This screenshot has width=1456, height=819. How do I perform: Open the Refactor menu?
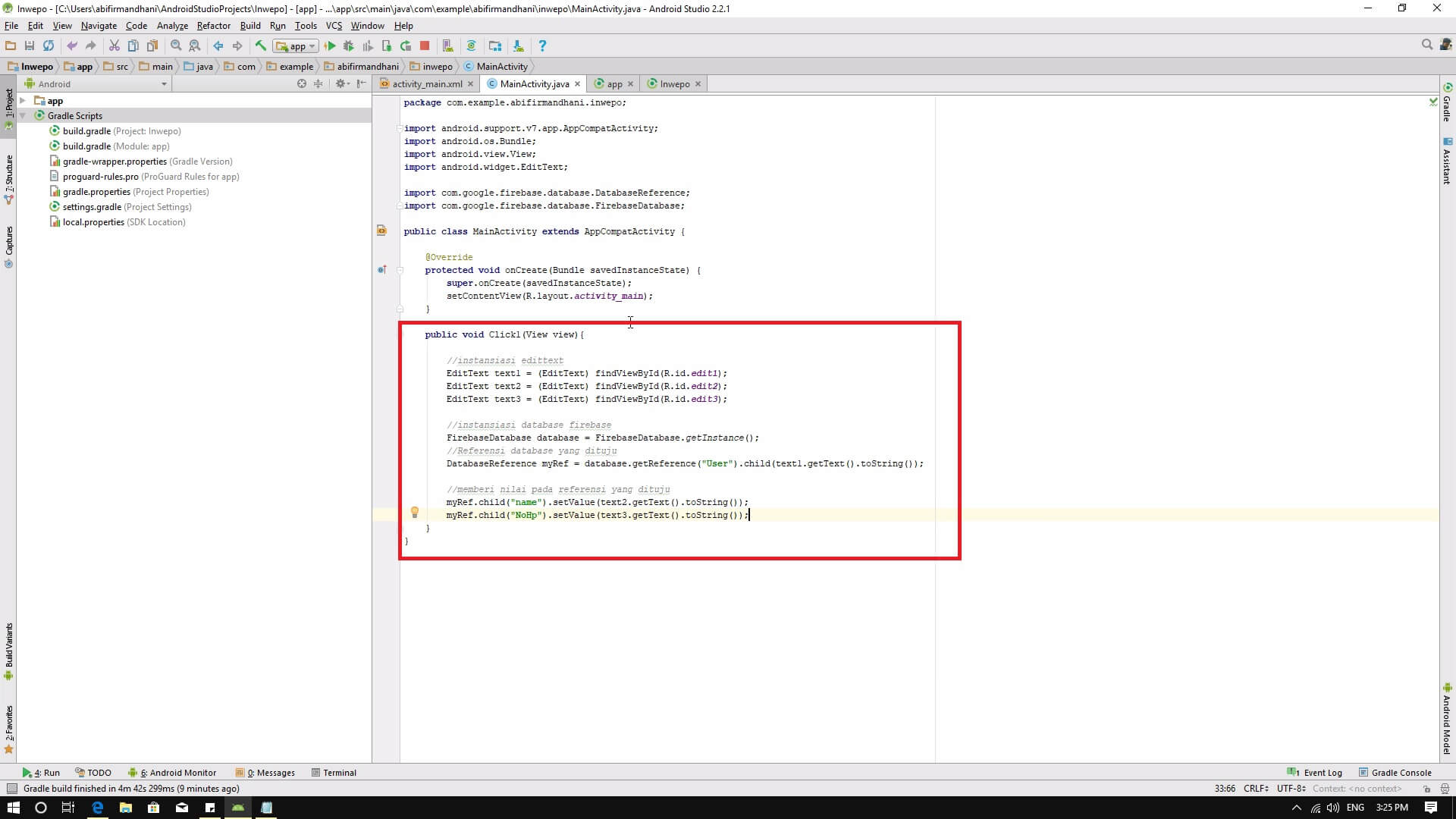pyautogui.click(x=213, y=26)
